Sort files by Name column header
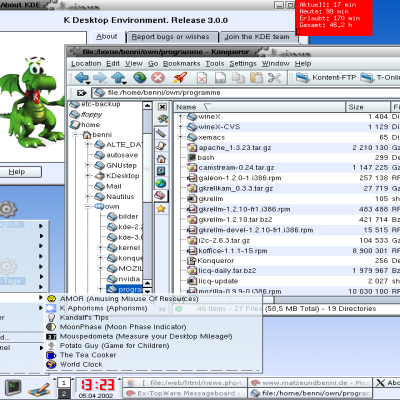Viewport: 400px width, 400px height. [260, 107]
